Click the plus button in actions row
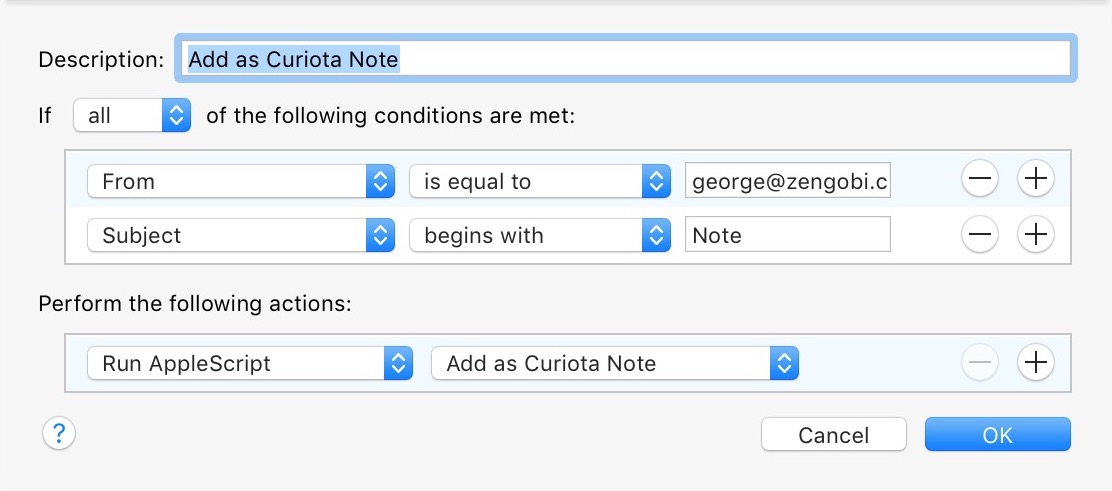1112x491 pixels. 1035,363
